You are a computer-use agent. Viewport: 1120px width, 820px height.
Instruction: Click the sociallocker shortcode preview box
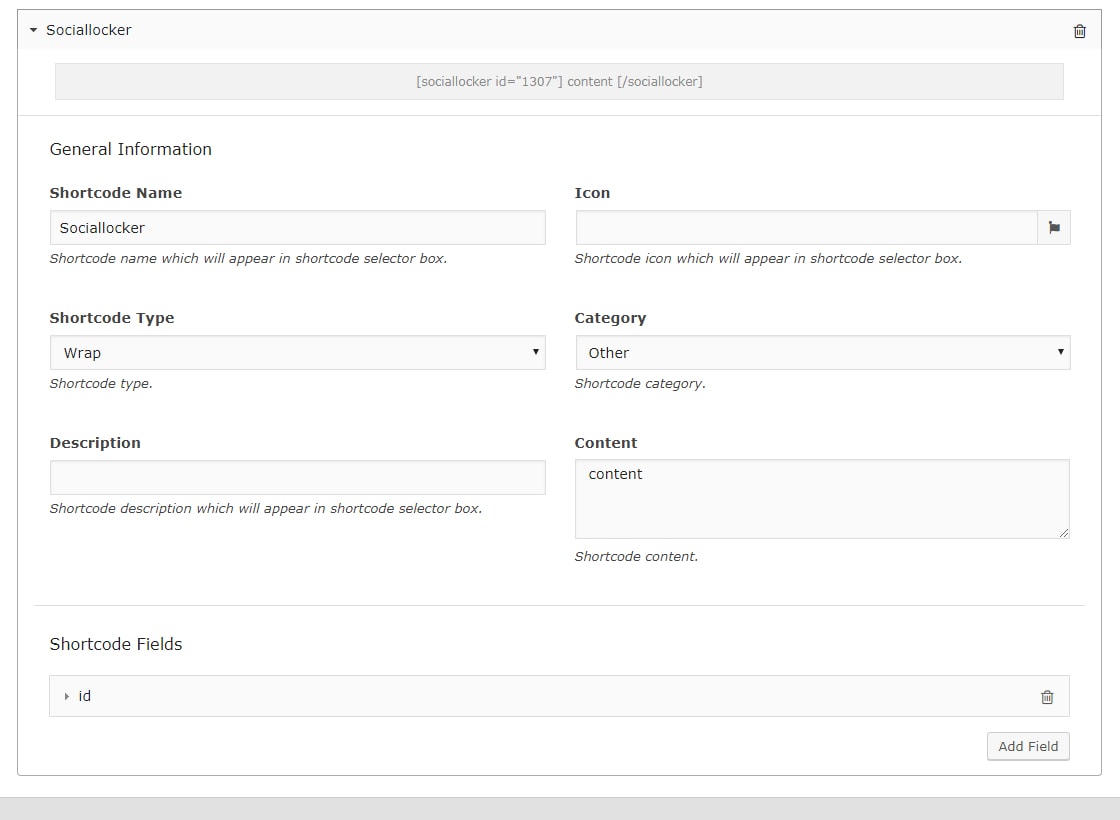point(559,82)
